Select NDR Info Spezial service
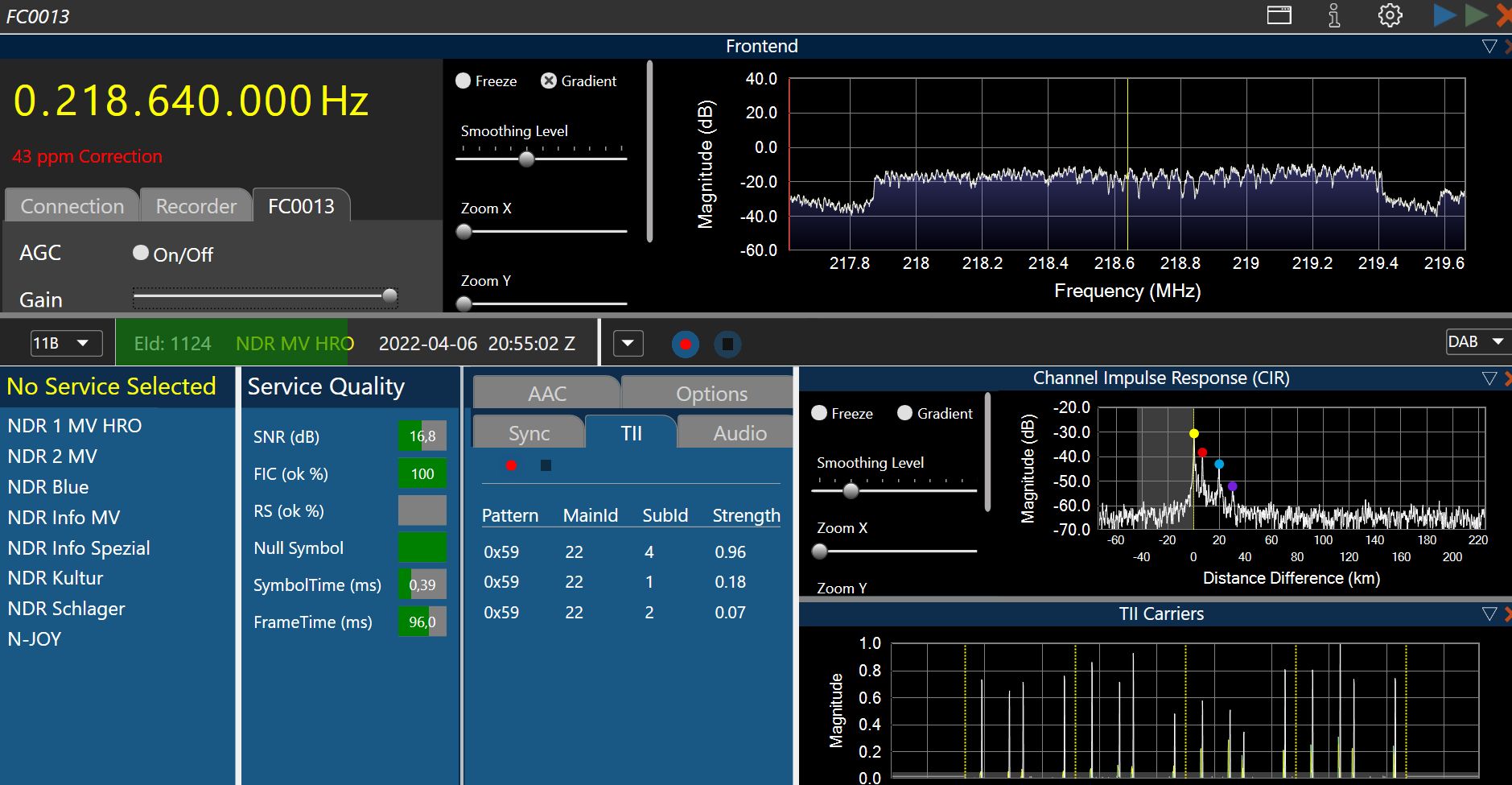 tap(79, 548)
